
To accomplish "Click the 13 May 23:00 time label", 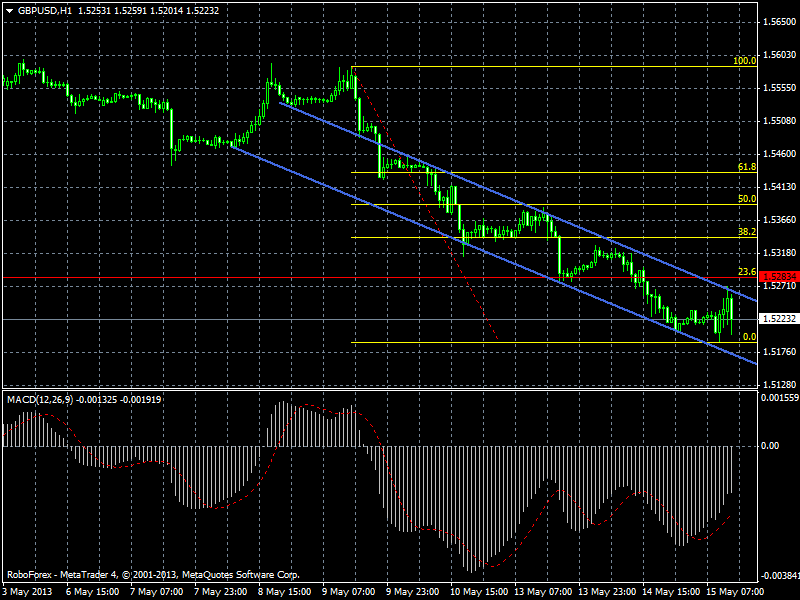I will 607,592.
